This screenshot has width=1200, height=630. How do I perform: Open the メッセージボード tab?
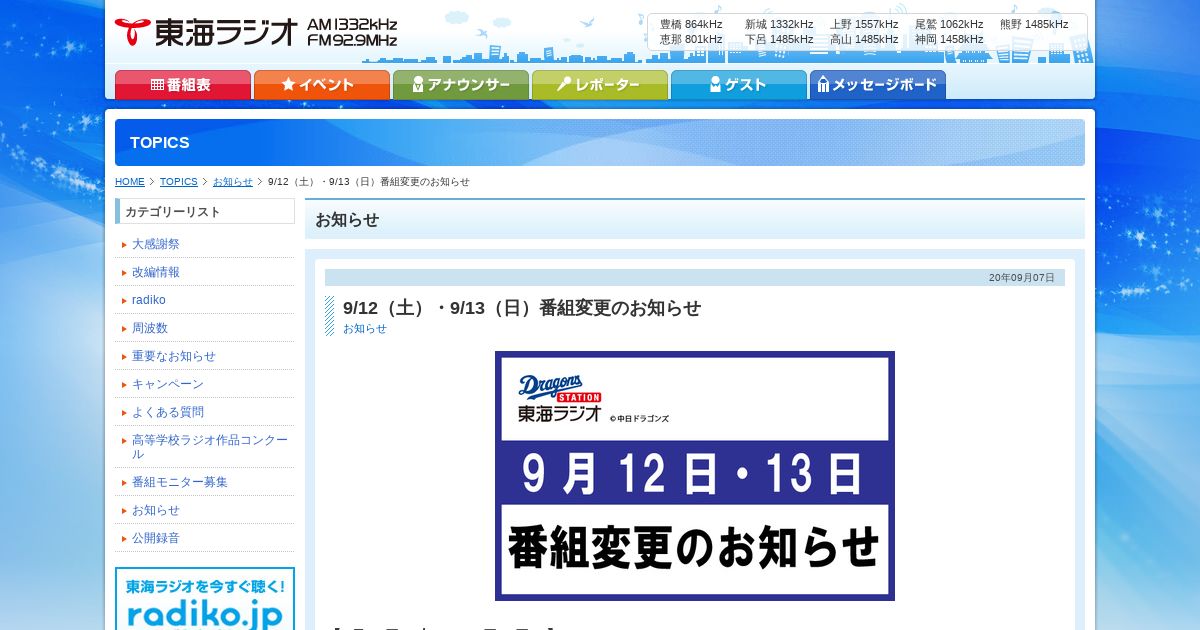pos(877,85)
